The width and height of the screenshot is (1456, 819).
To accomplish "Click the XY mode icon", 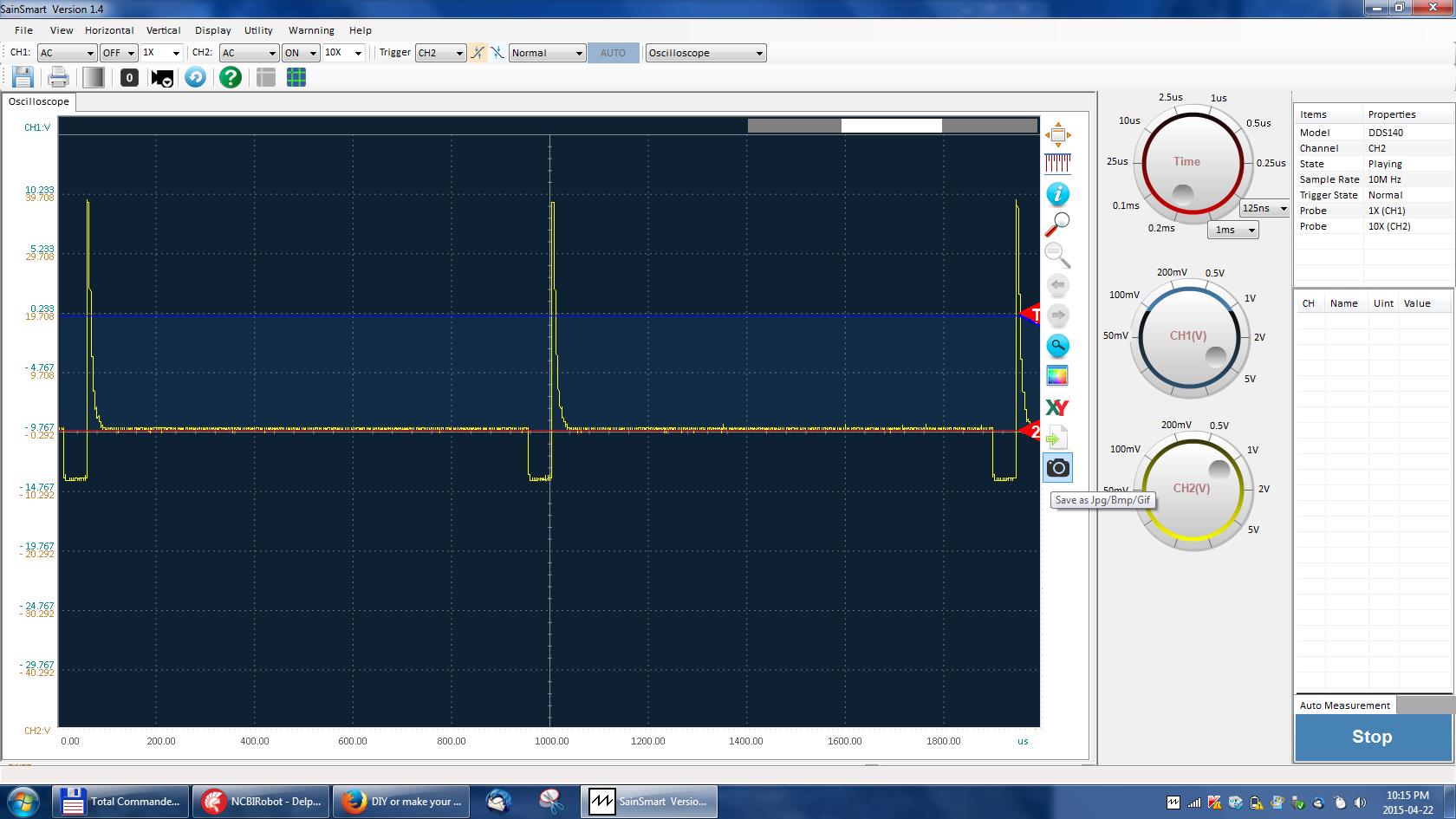I will [x=1057, y=407].
